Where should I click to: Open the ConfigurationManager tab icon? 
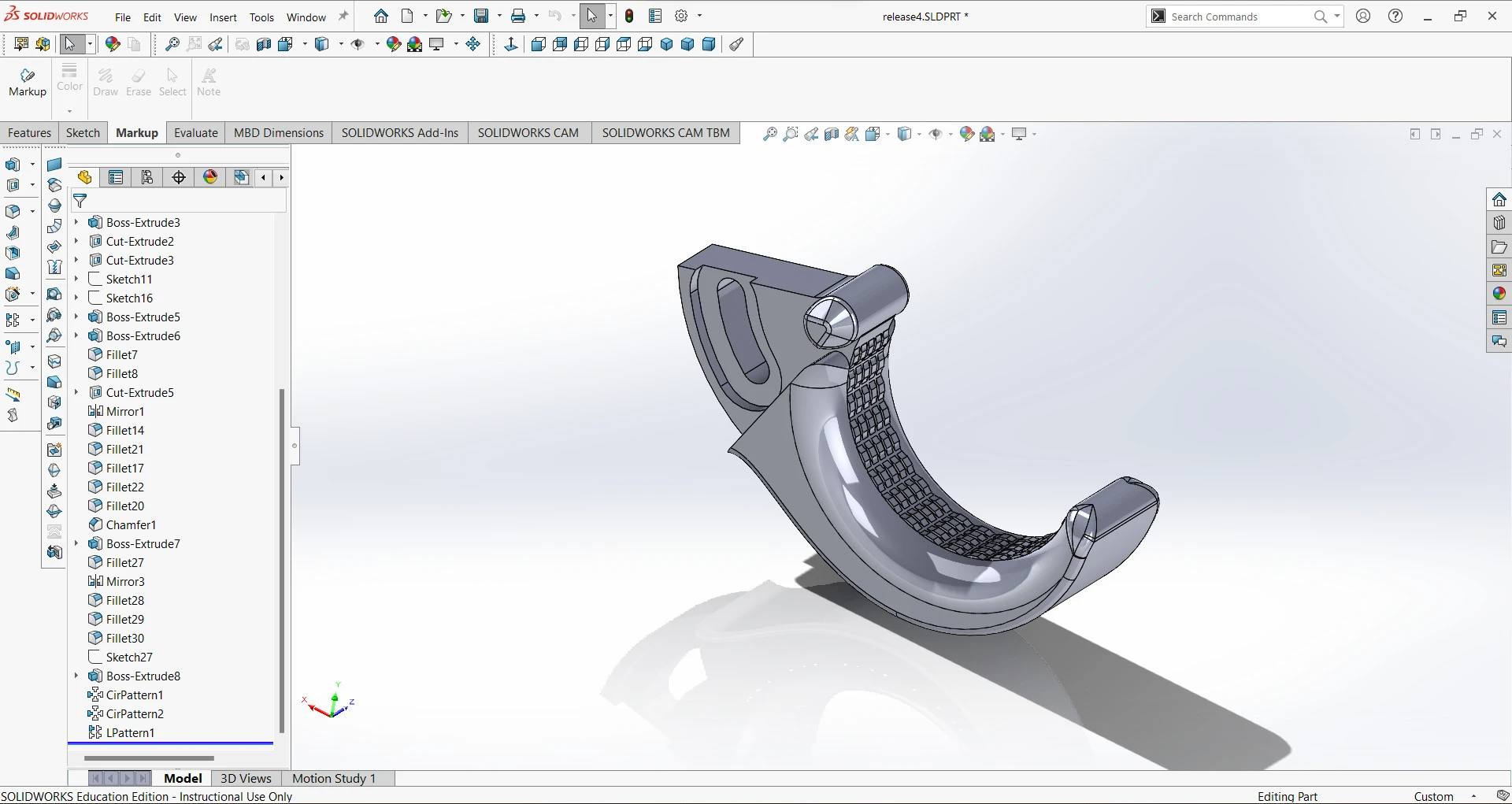(147, 177)
